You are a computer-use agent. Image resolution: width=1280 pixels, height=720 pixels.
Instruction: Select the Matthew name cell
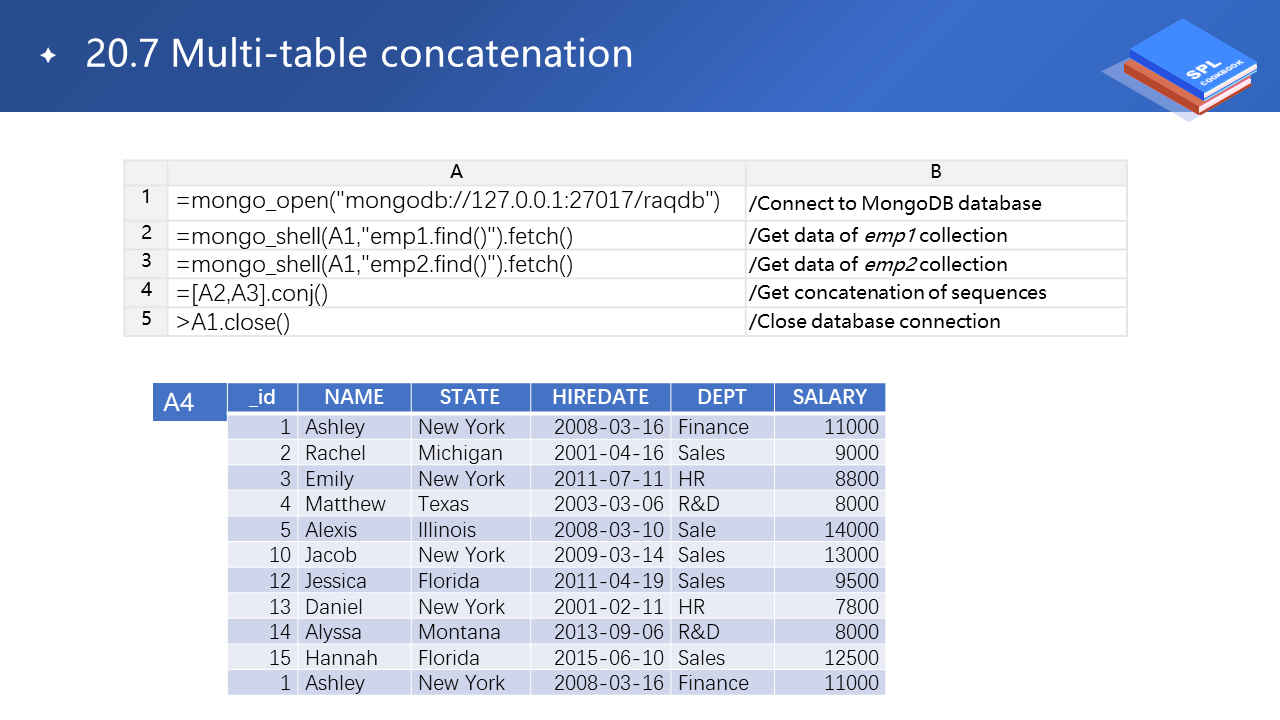pyautogui.click(x=346, y=504)
